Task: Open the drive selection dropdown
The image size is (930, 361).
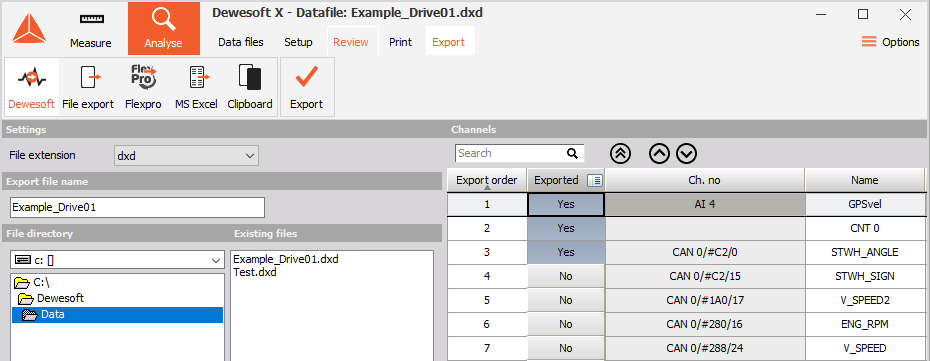Action: coord(117,260)
